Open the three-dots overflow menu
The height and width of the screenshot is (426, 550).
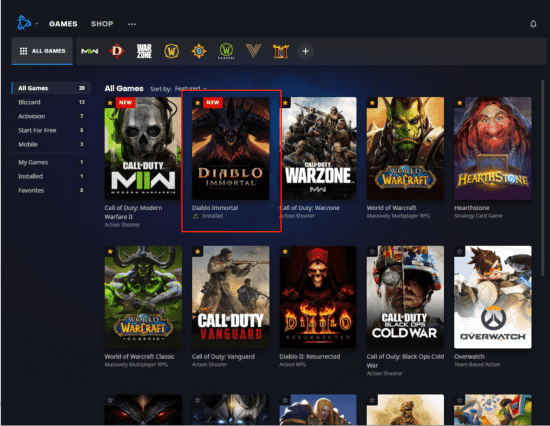132,24
